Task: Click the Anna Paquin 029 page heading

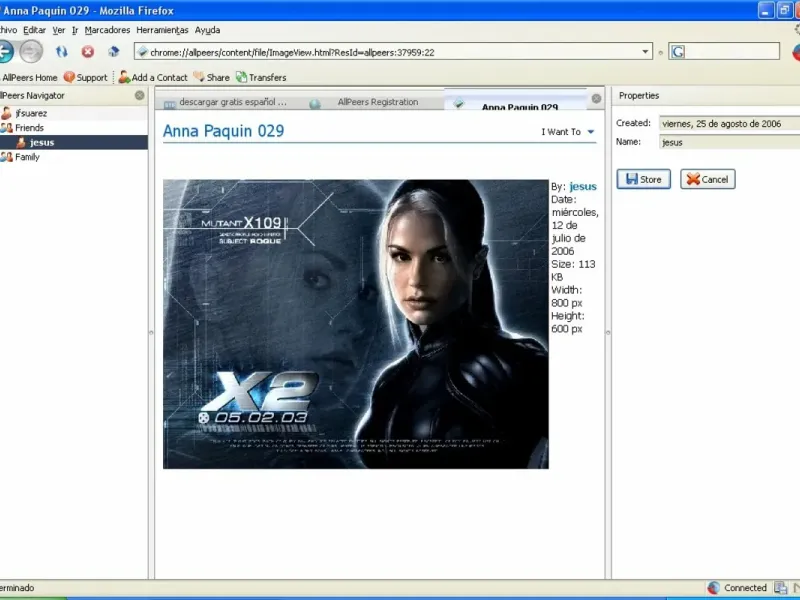Action: tap(223, 131)
